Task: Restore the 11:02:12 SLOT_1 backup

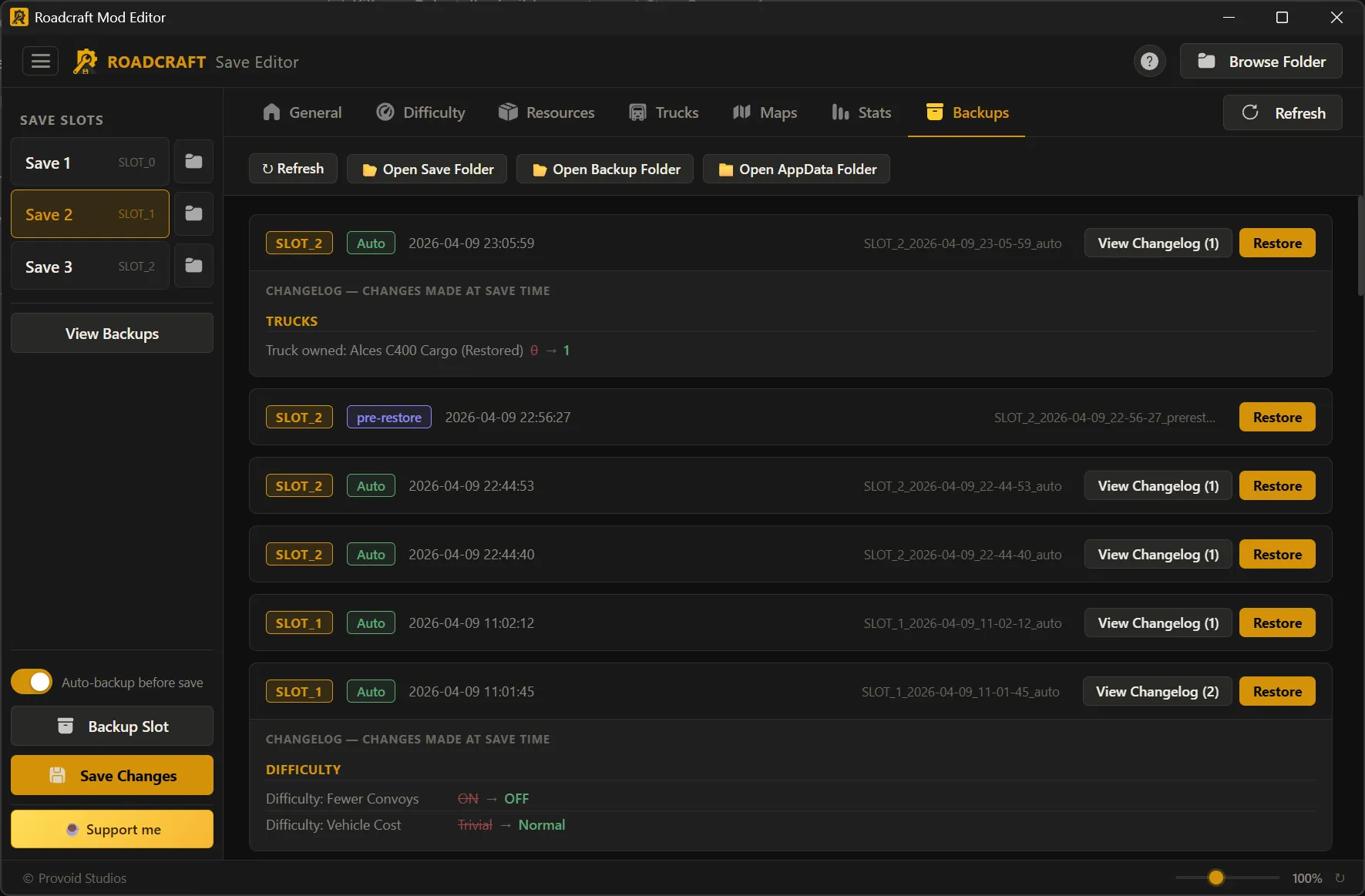Action: (1277, 623)
